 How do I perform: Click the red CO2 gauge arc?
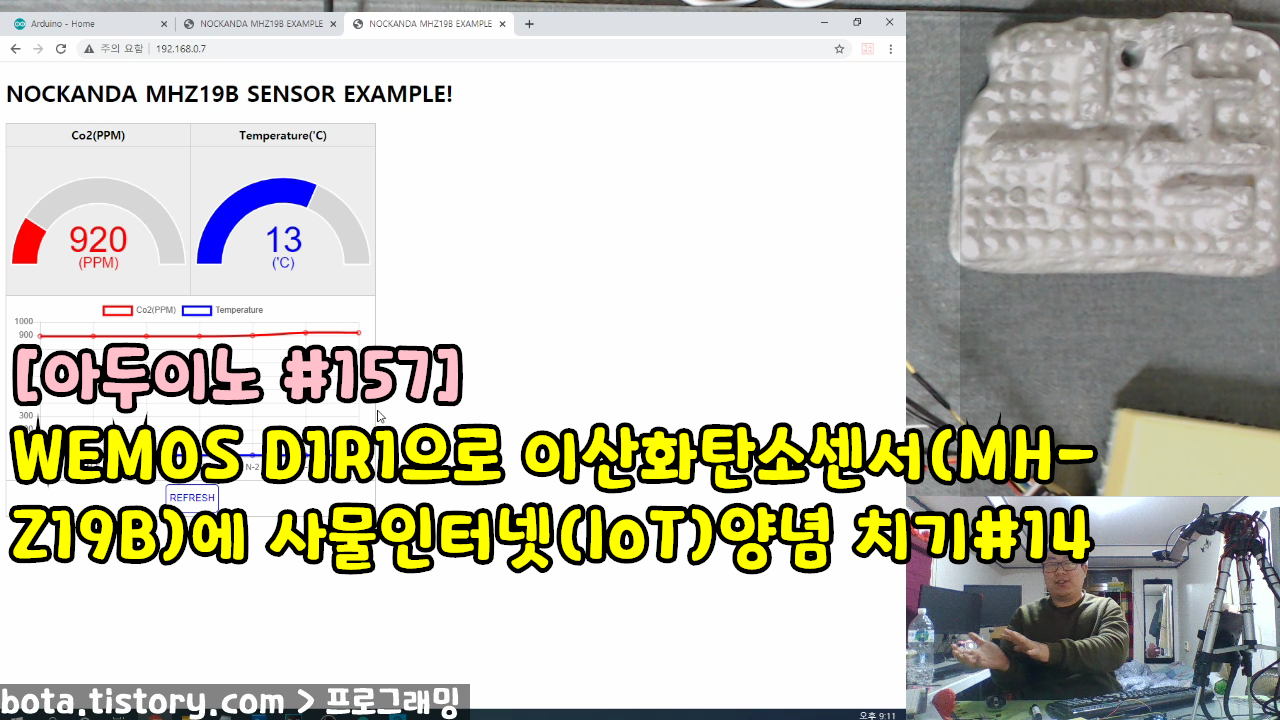pos(29,243)
